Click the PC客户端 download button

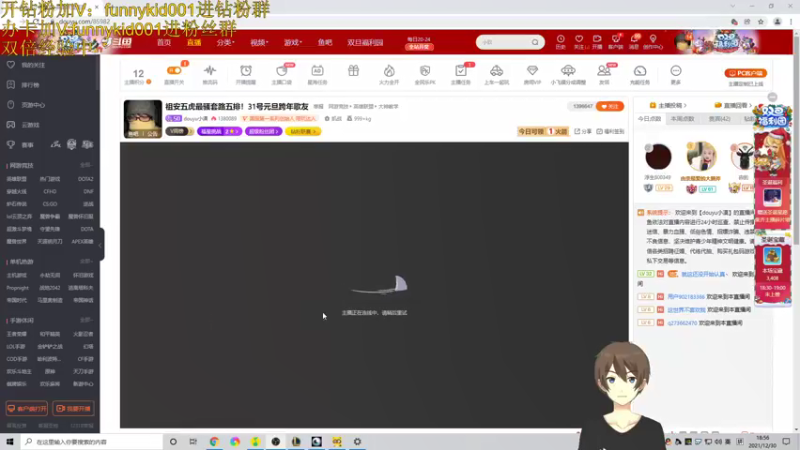tap(746, 73)
